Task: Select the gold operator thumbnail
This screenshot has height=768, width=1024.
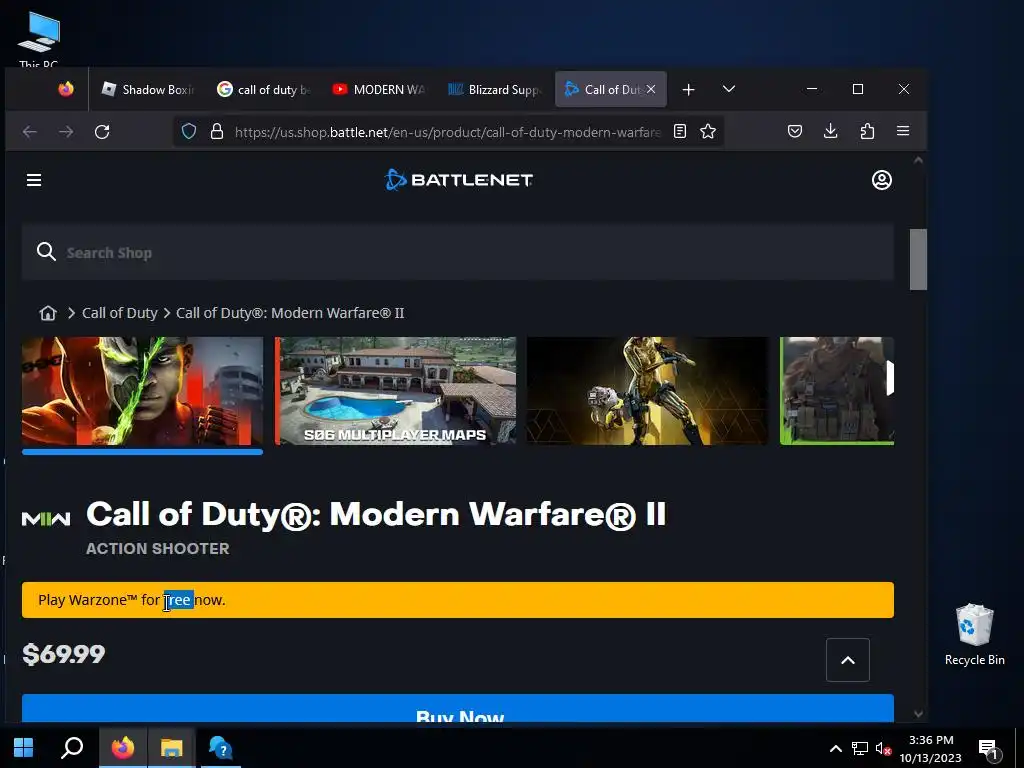Action: tap(647, 391)
